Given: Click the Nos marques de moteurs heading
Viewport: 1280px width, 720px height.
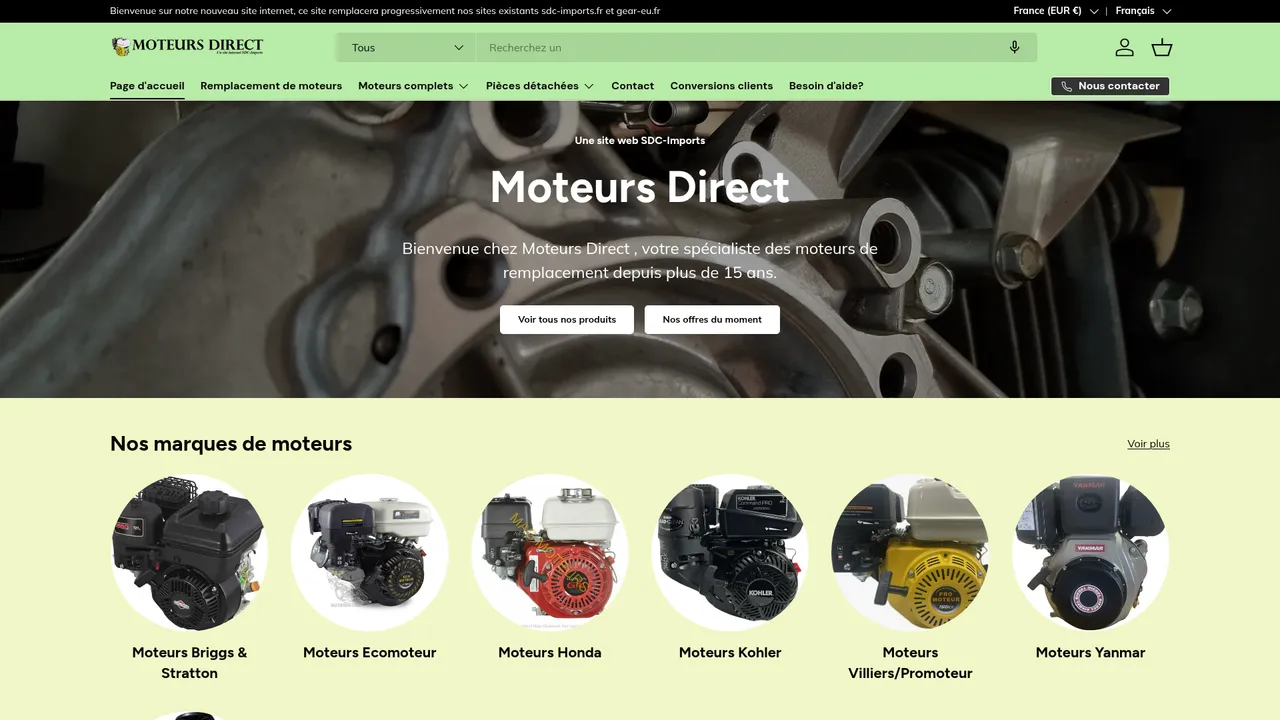Looking at the screenshot, I should [x=231, y=443].
